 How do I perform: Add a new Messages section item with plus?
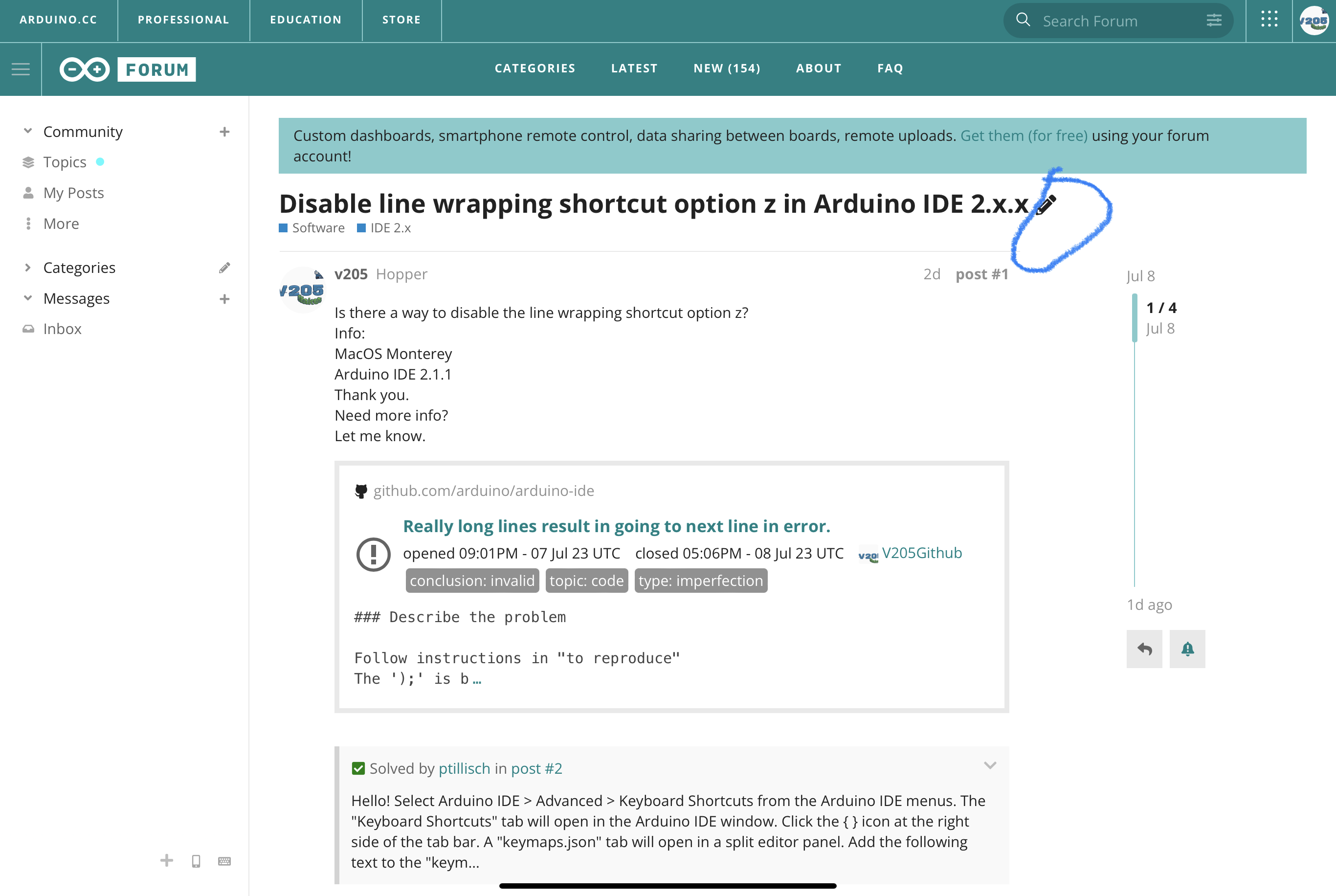224,299
